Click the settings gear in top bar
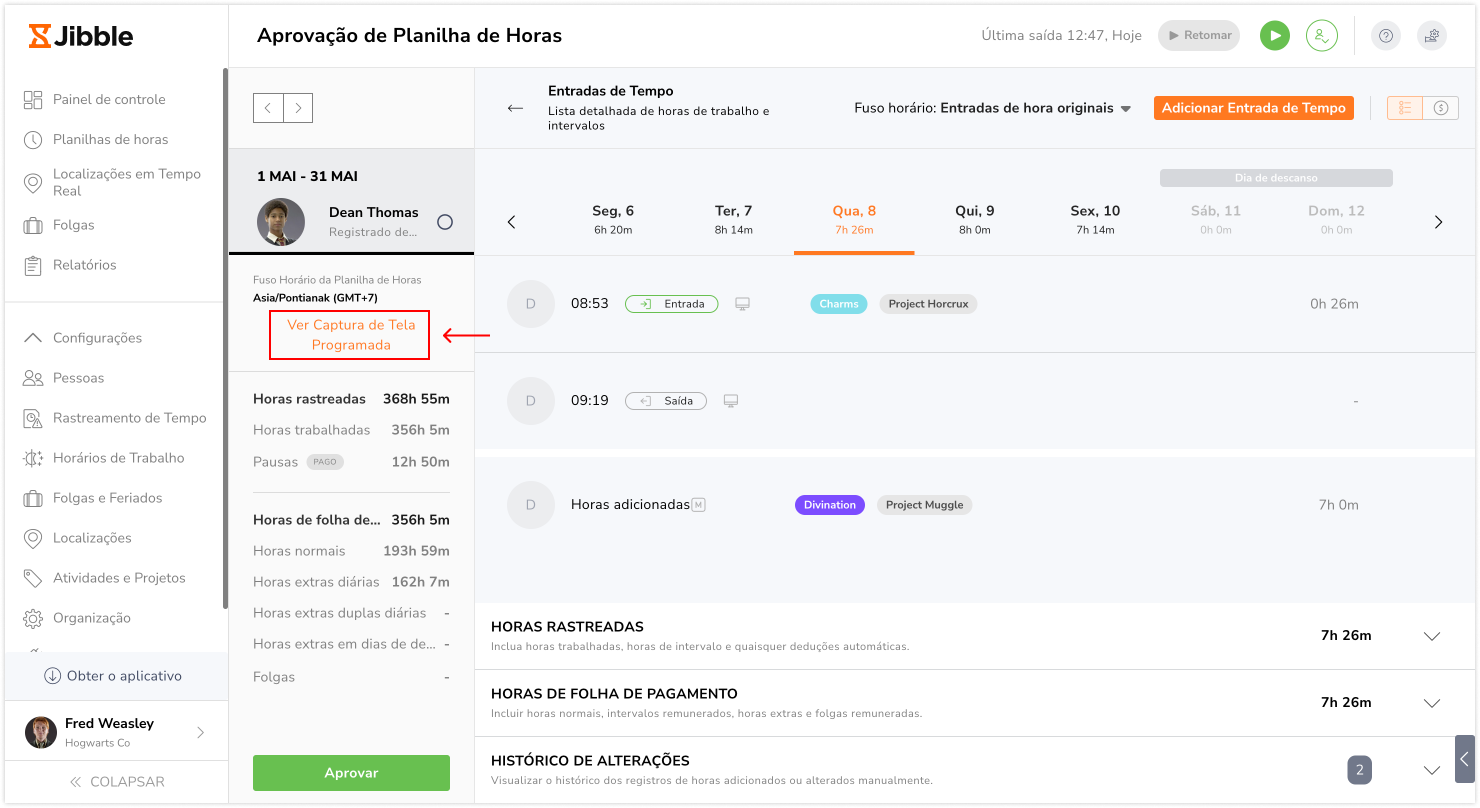The width and height of the screenshot is (1480, 808). (x=1432, y=36)
